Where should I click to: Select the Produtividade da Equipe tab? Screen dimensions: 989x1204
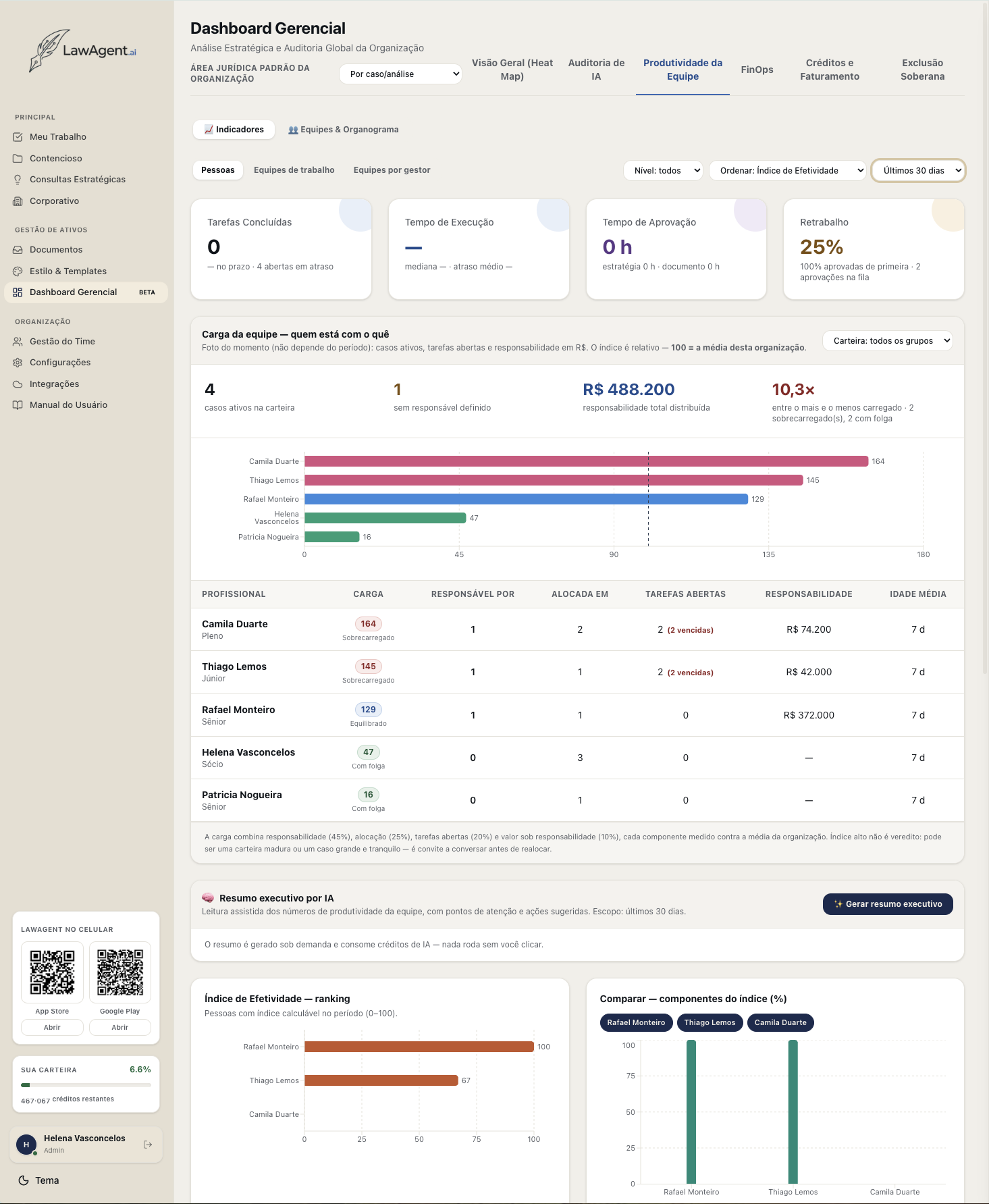683,70
